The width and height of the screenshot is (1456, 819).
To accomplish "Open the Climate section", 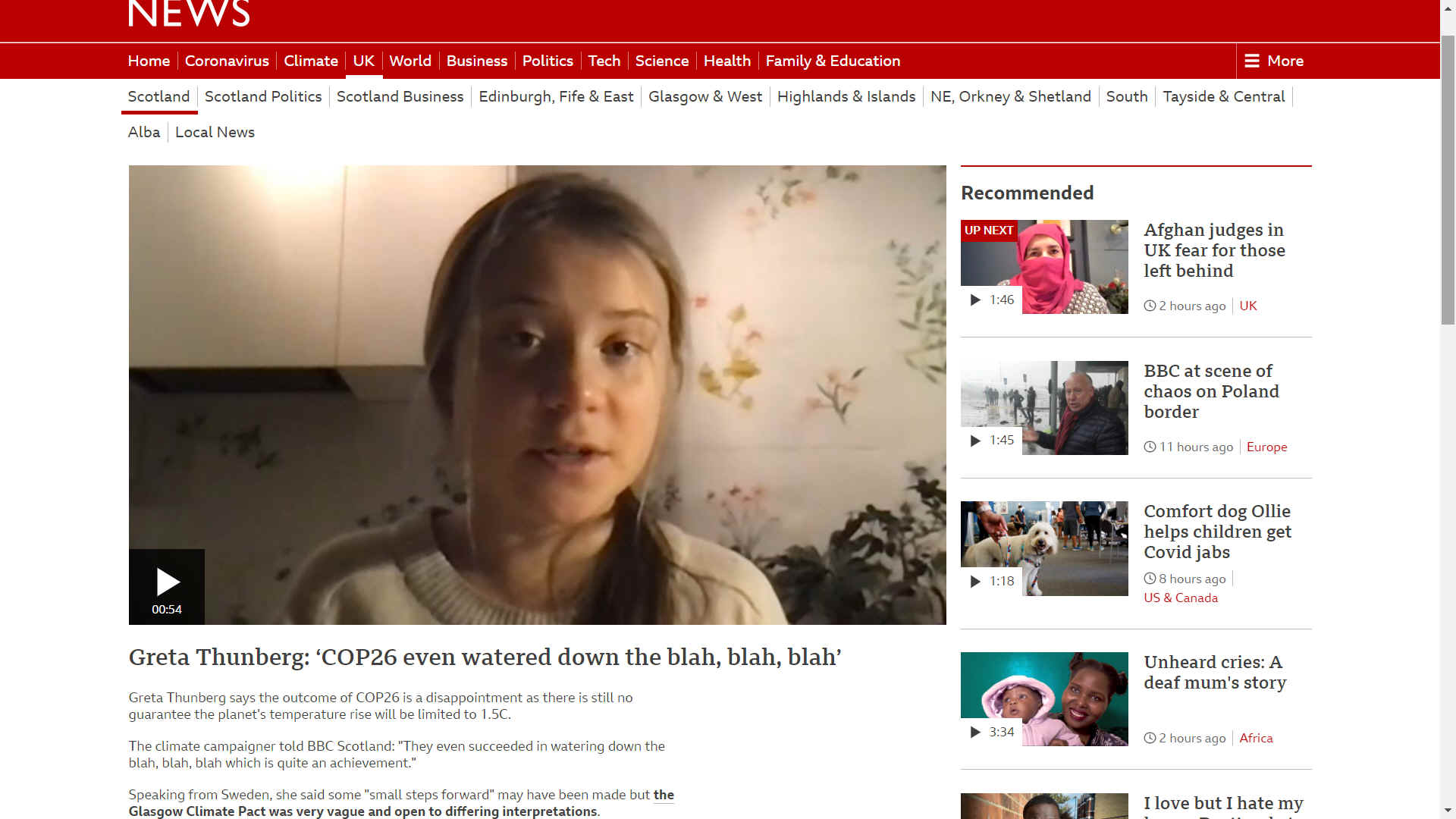I will [x=311, y=61].
